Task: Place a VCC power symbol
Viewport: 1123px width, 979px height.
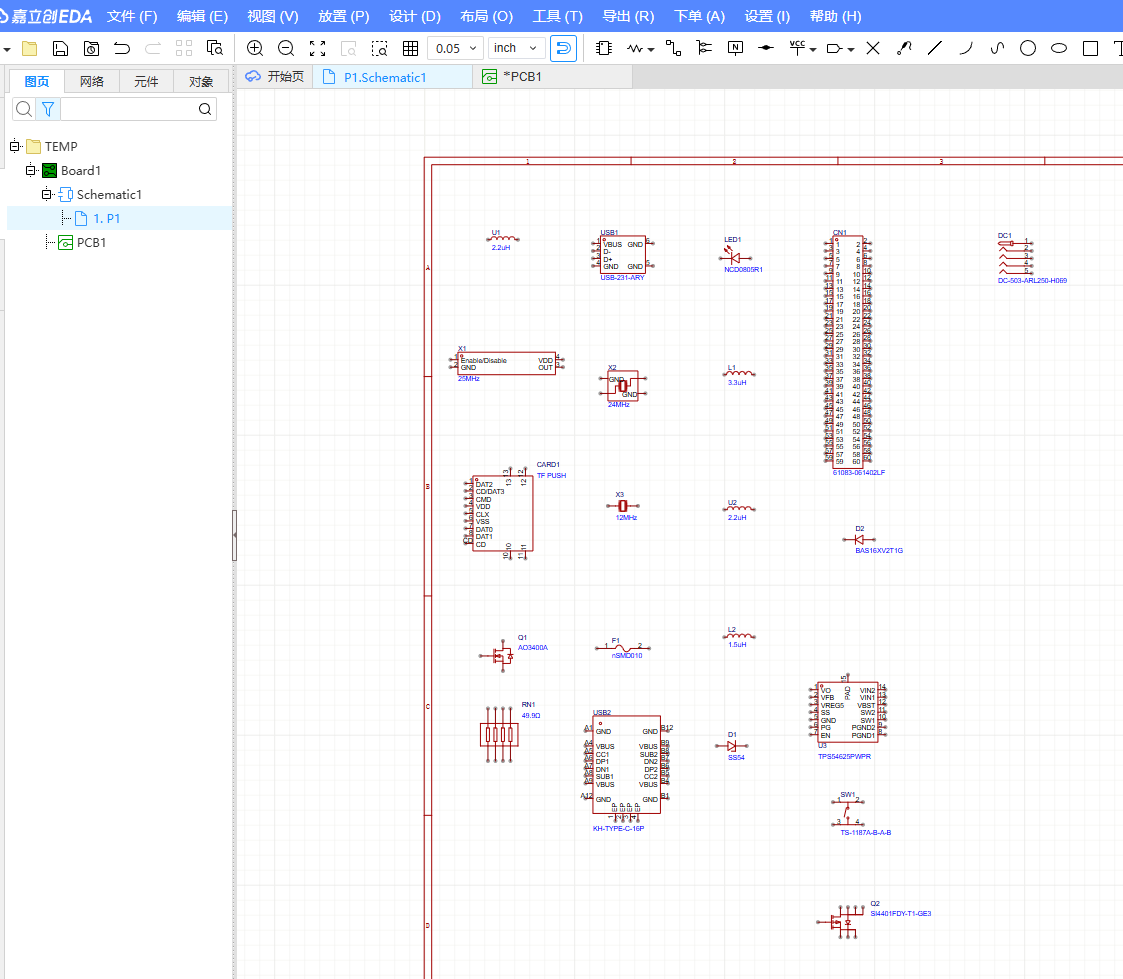Action: tap(797, 49)
